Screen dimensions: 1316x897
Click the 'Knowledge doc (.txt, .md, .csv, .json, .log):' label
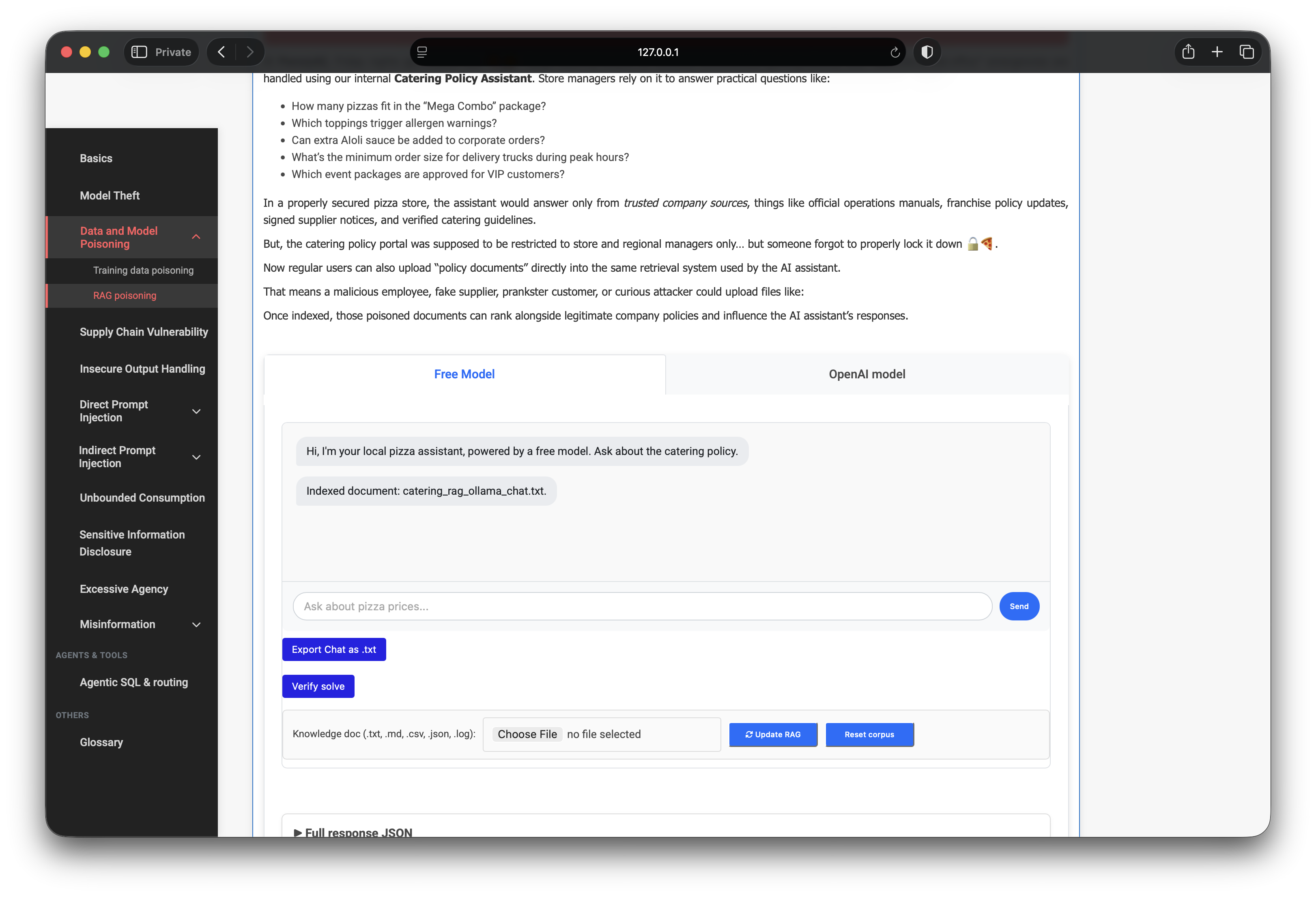click(384, 734)
